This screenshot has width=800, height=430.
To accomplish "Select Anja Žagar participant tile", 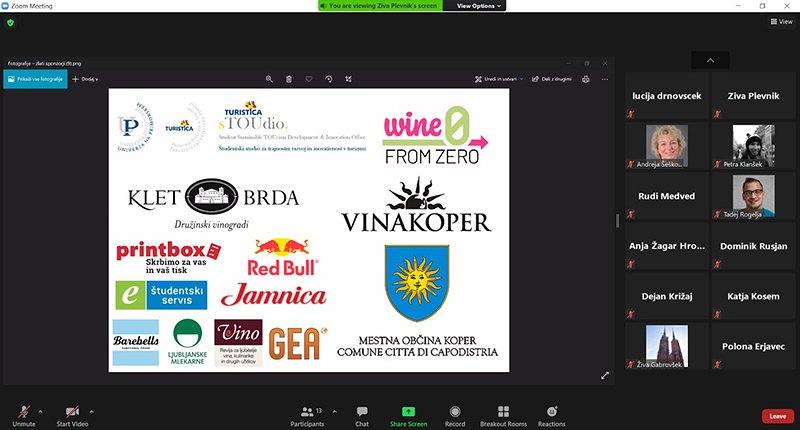I will (667, 246).
